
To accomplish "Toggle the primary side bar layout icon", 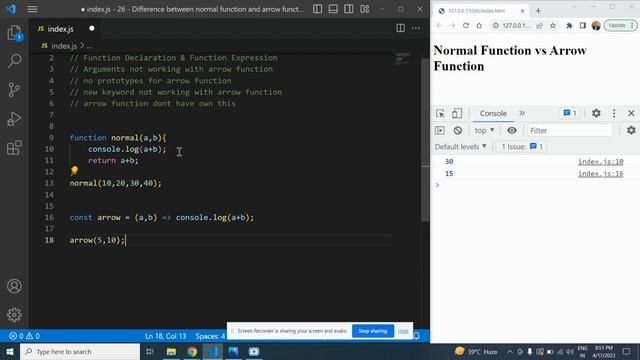I will pos(317,9).
